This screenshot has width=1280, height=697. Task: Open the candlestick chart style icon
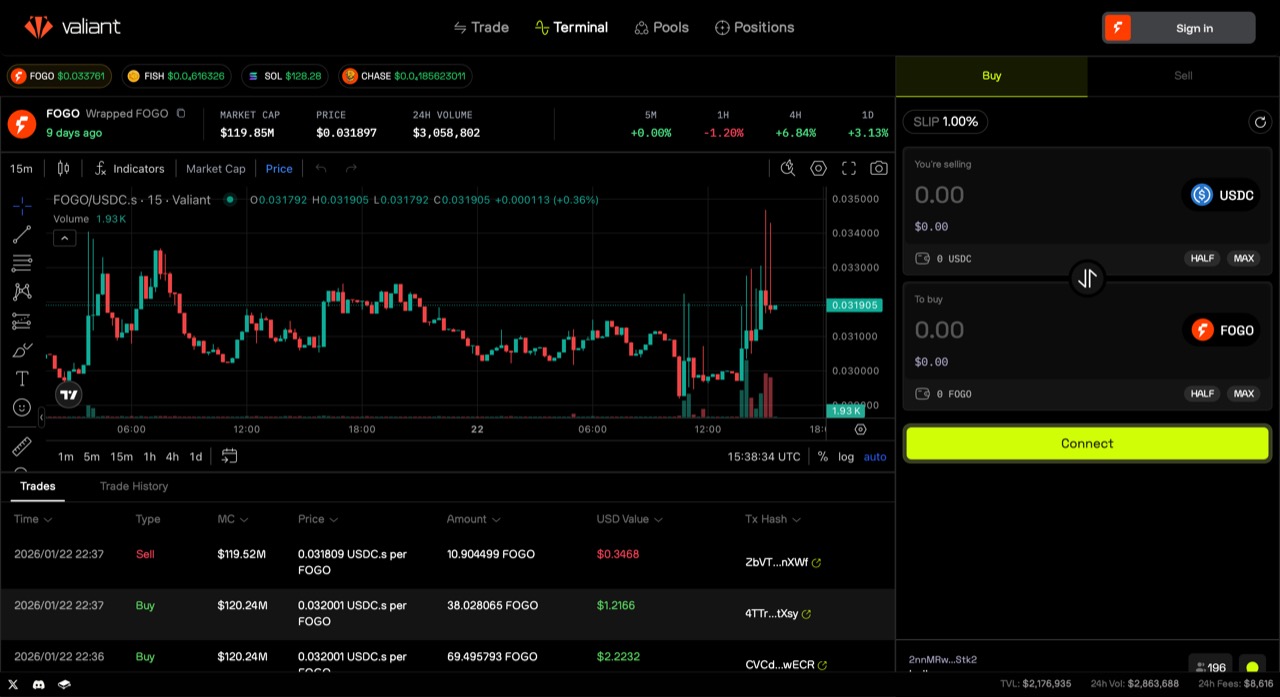pos(63,168)
